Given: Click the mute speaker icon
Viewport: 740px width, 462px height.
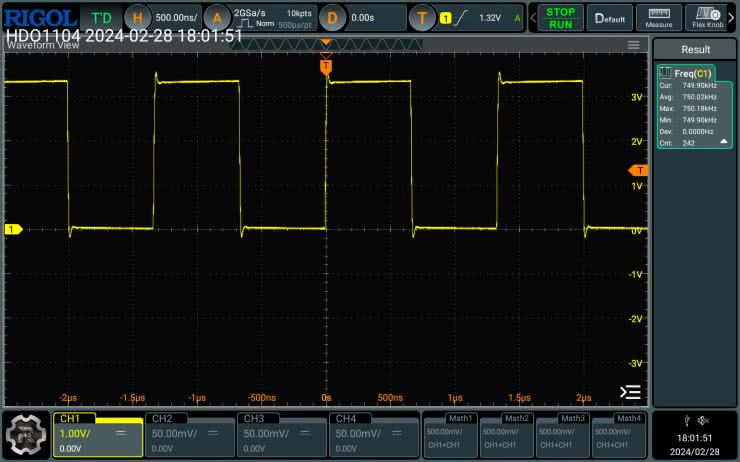Looking at the screenshot, I should point(703,420).
